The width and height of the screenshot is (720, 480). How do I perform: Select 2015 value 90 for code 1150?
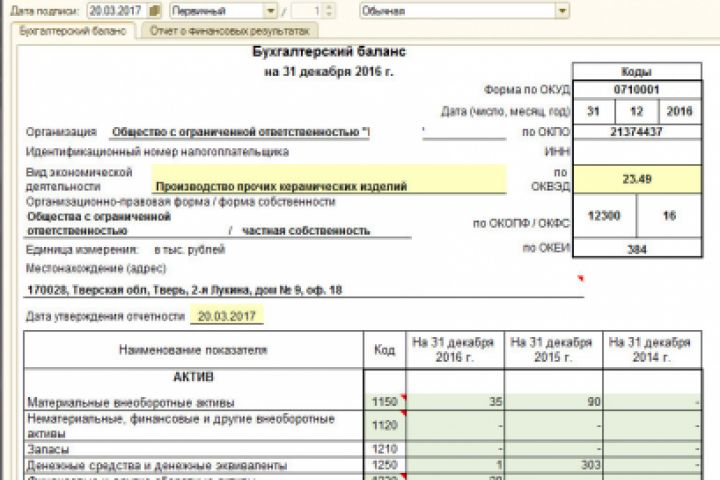(554, 402)
